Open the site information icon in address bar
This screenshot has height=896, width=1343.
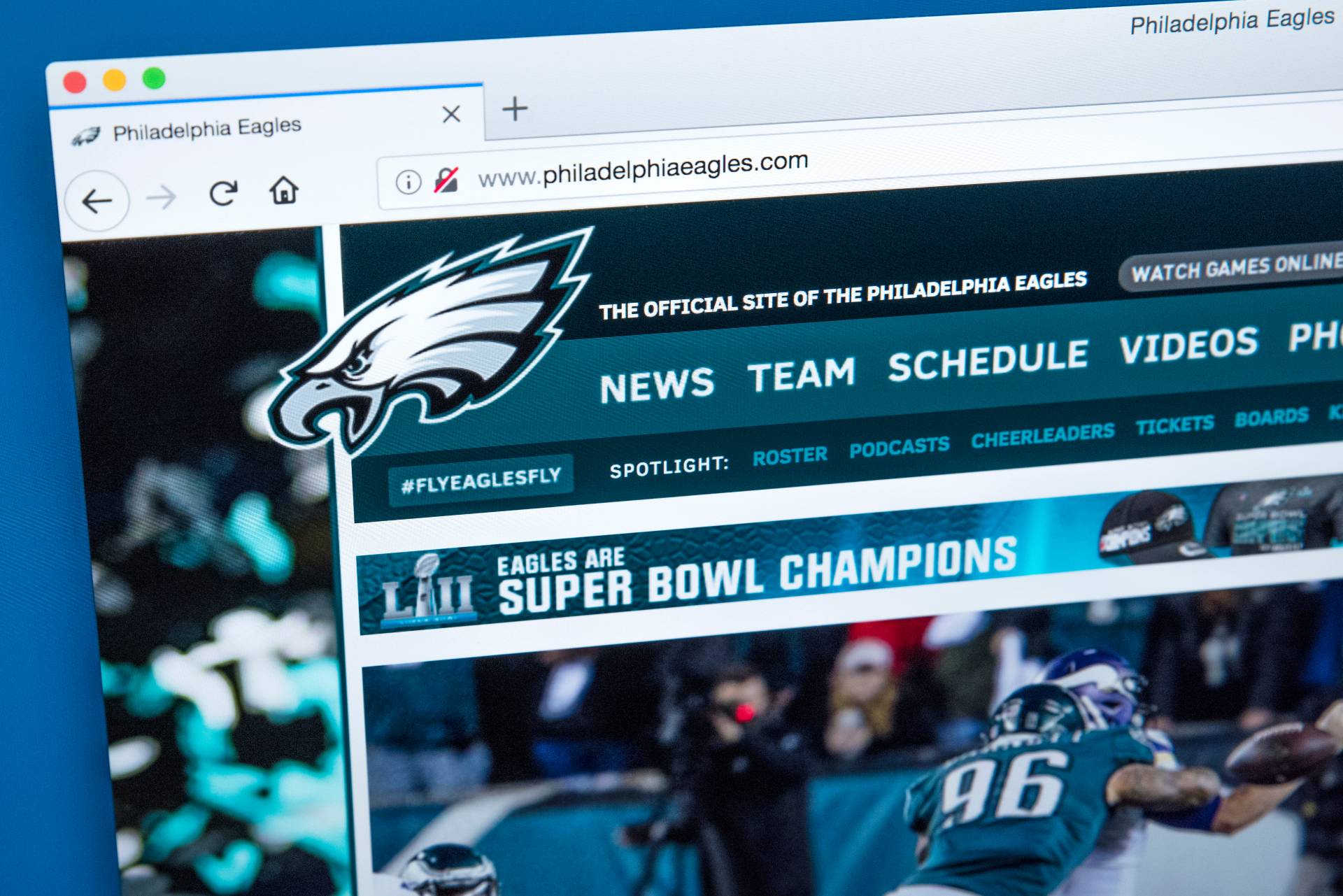pyautogui.click(x=408, y=182)
